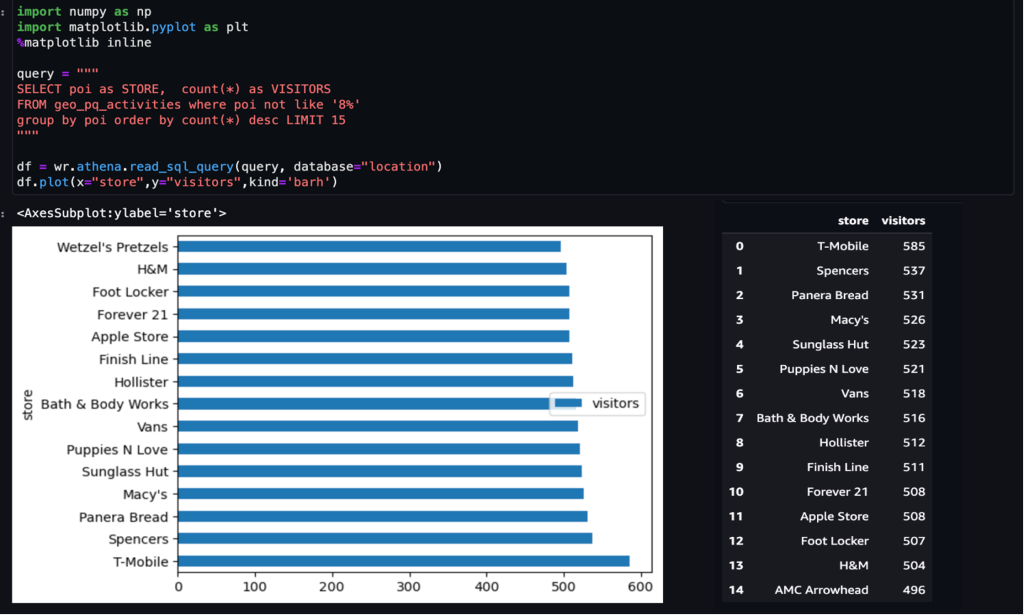Click the Spencers bar in the chart

(x=385, y=539)
